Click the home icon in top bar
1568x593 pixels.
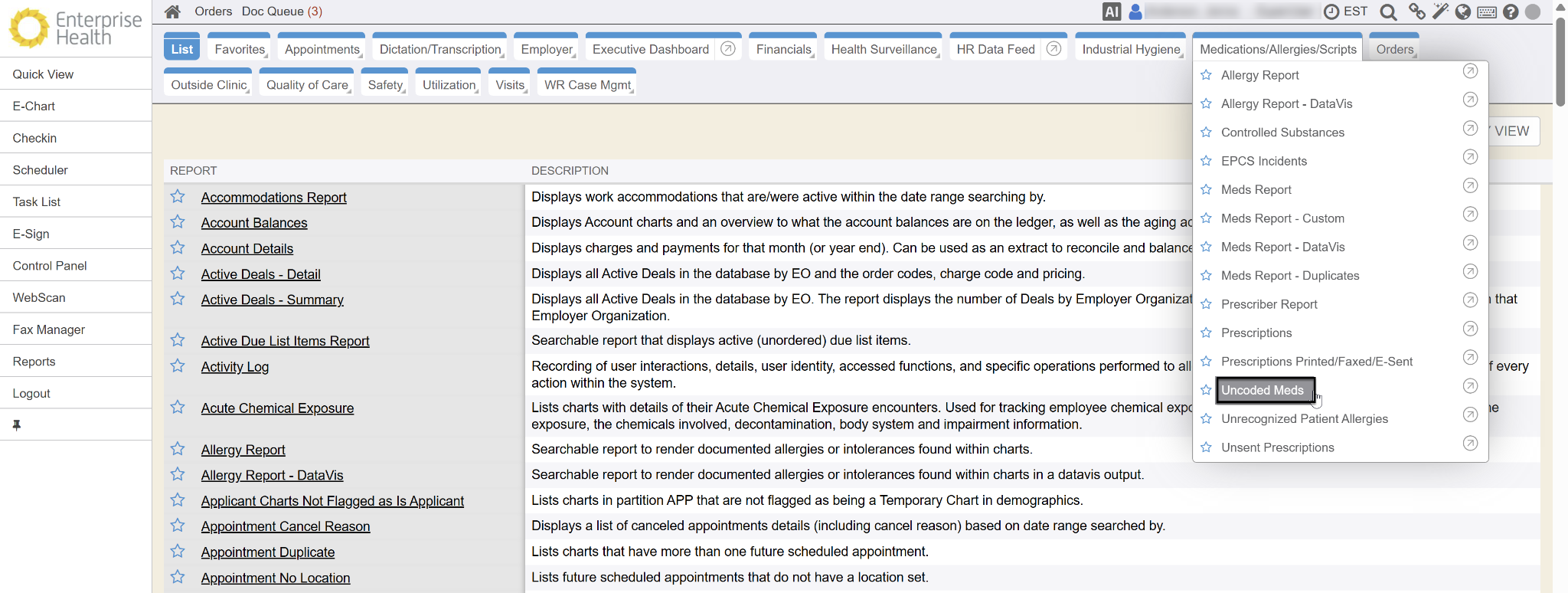click(172, 11)
